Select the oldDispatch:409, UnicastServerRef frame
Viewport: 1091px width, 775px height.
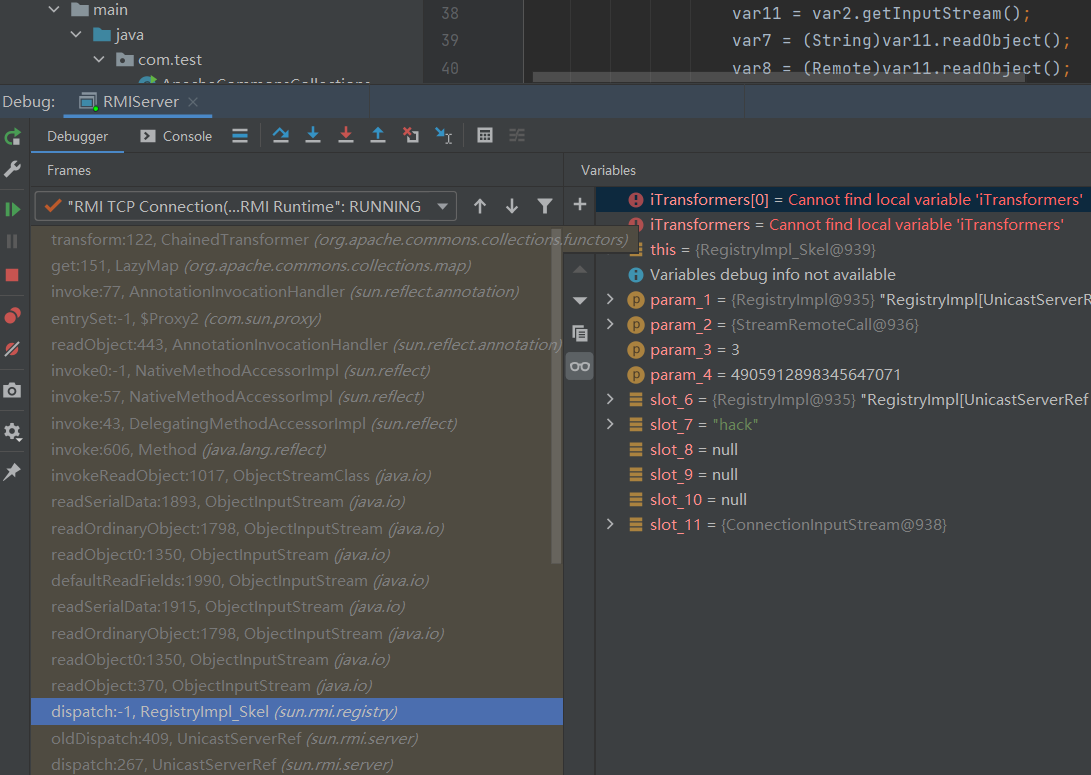(x=234, y=738)
